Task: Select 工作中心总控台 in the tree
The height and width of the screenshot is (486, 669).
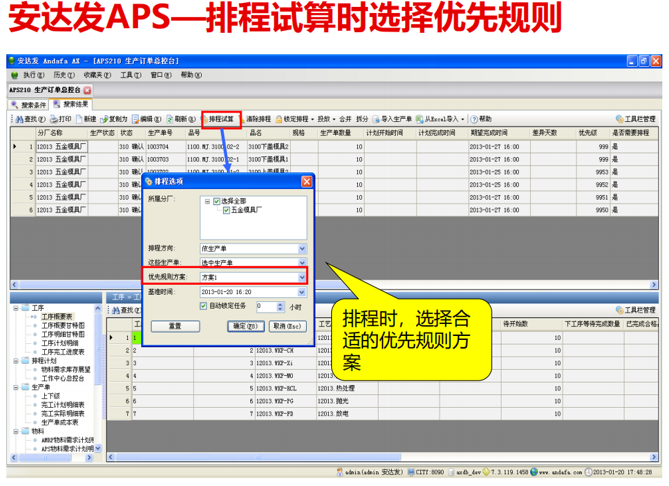Action: click(63, 378)
